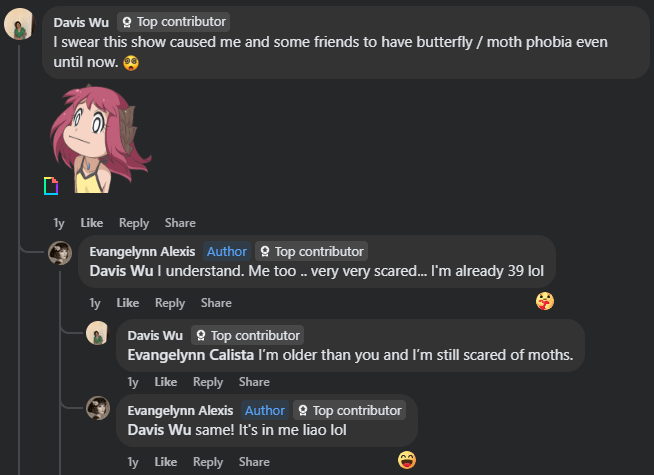Screen dimensions: 654x475
Task: Like Evangelynn's 'I understand' reply
Action: 127,303
